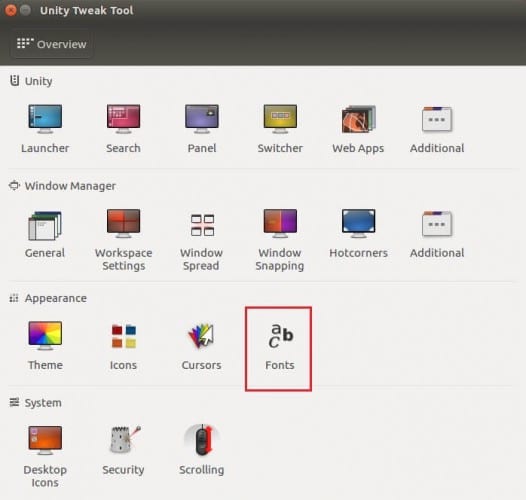Click the Unity section heading
The height and width of the screenshot is (500, 526).
(38, 81)
